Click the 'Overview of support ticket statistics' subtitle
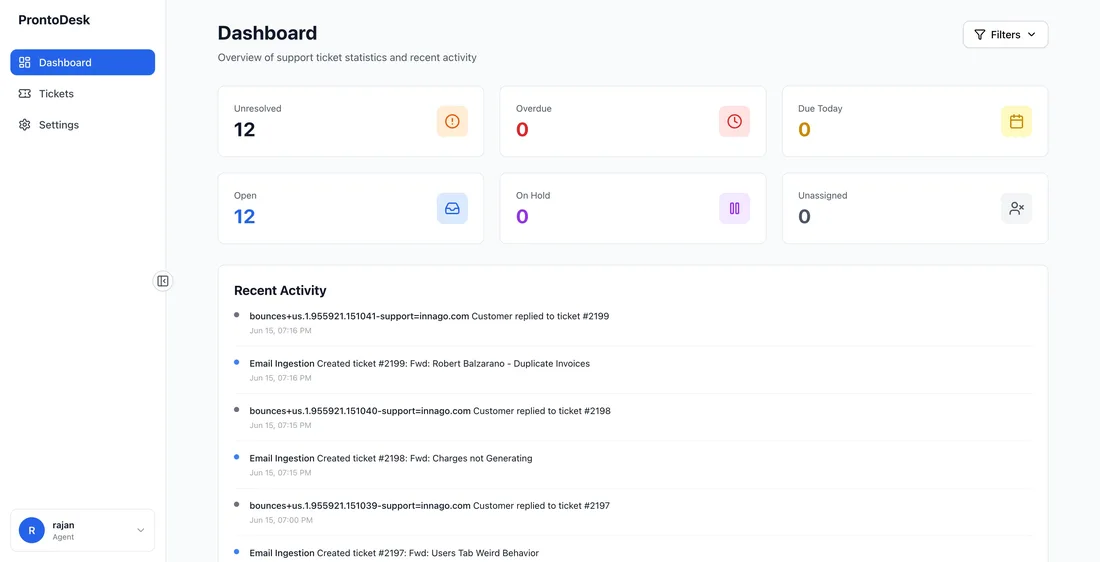Image resolution: width=1100 pixels, height=562 pixels. tap(347, 58)
